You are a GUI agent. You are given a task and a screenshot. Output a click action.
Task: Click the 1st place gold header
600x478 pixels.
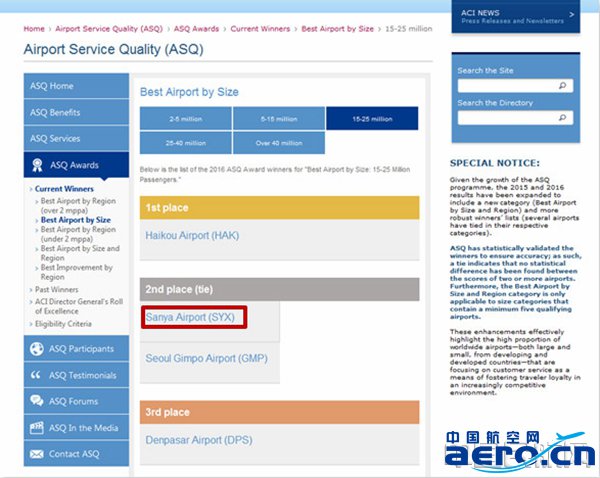pyautogui.click(x=279, y=207)
